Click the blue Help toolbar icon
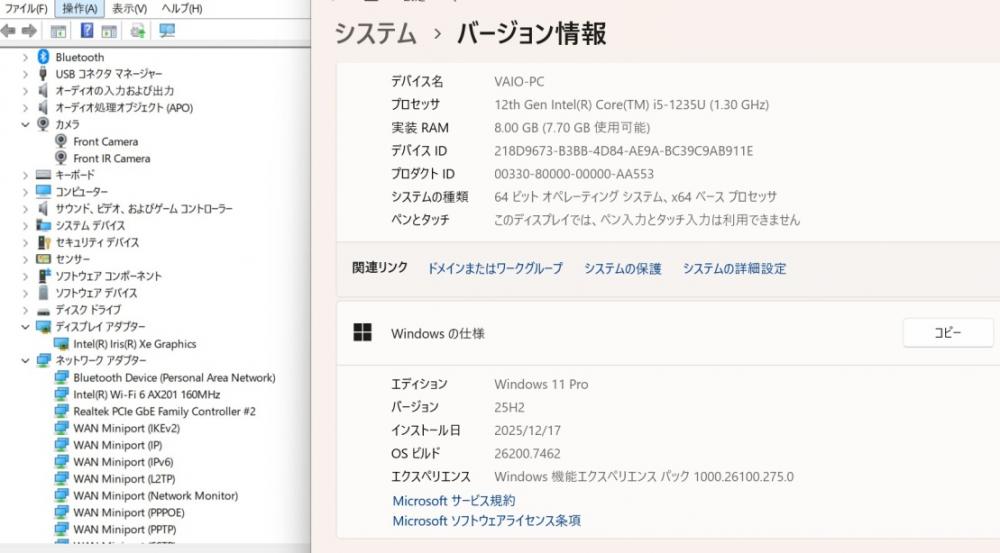 coord(87,31)
